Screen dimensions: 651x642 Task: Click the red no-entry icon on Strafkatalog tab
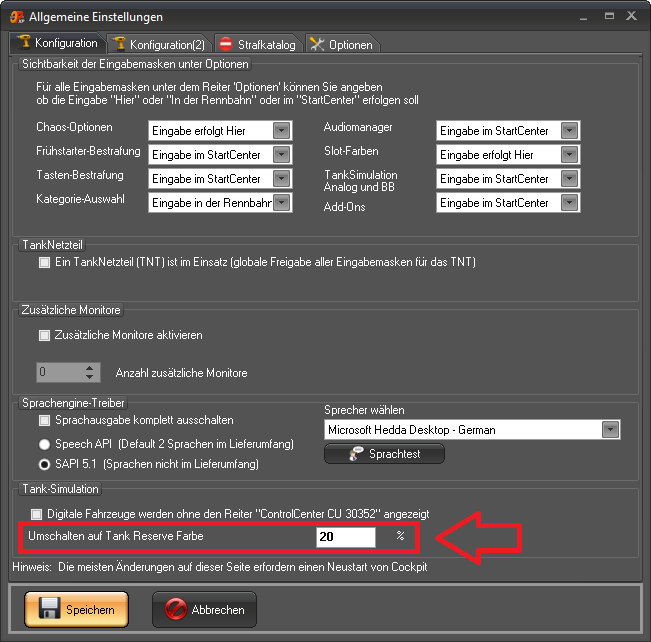click(x=226, y=44)
